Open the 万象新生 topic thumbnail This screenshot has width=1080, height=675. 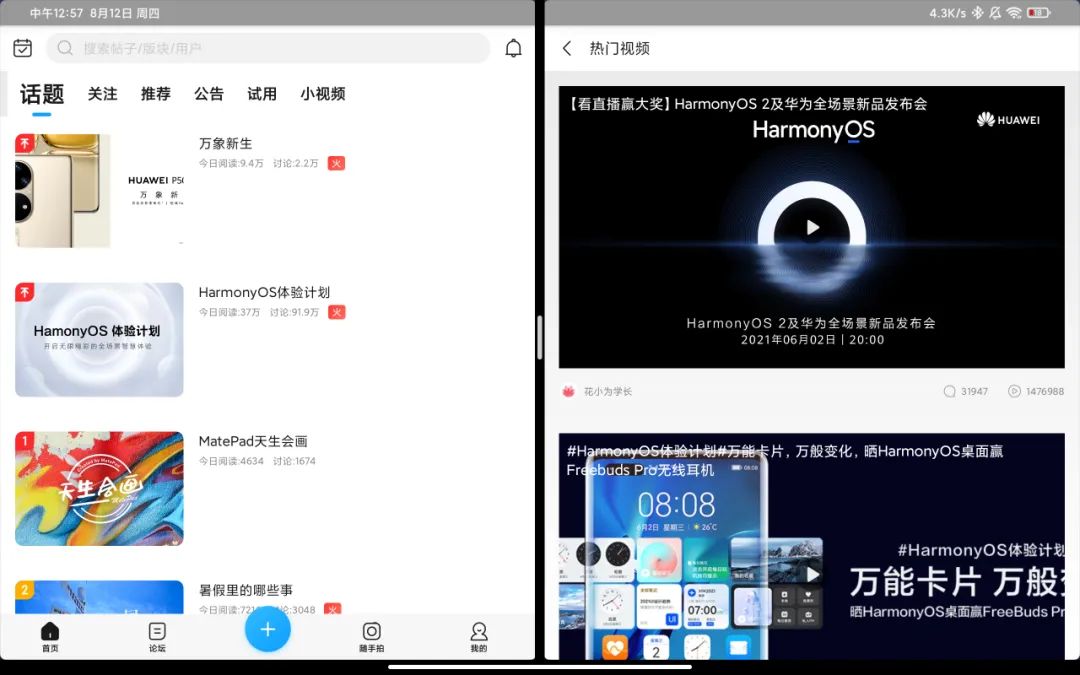pyautogui.click(x=99, y=191)
